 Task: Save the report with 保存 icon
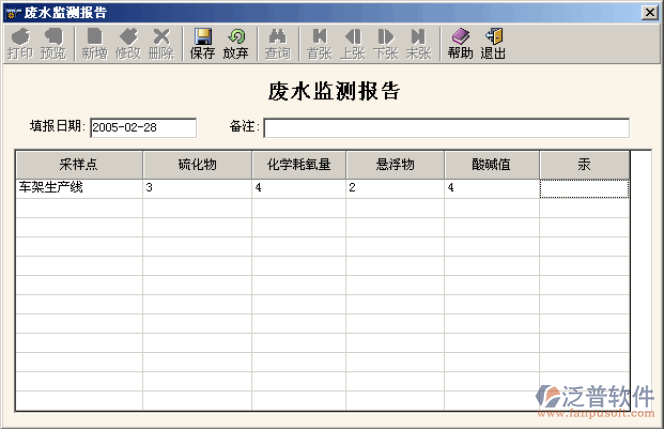[203, 44]
